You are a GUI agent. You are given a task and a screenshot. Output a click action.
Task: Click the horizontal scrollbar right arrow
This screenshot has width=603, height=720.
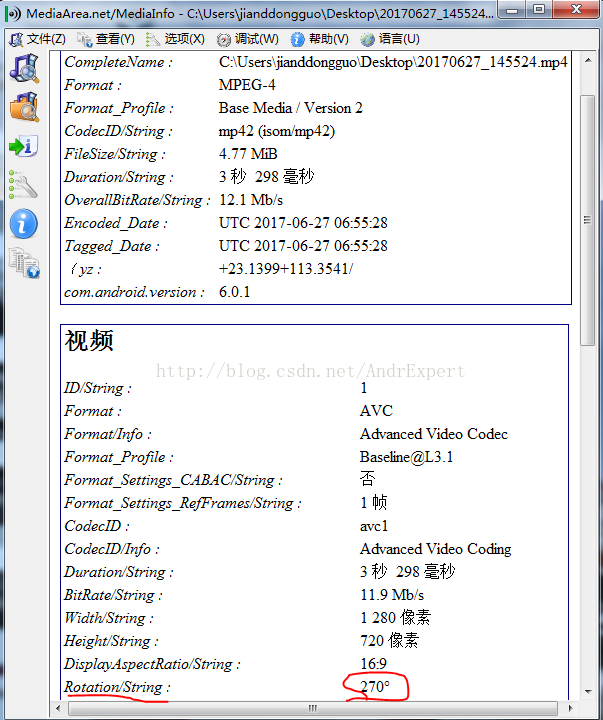point(570,708)
